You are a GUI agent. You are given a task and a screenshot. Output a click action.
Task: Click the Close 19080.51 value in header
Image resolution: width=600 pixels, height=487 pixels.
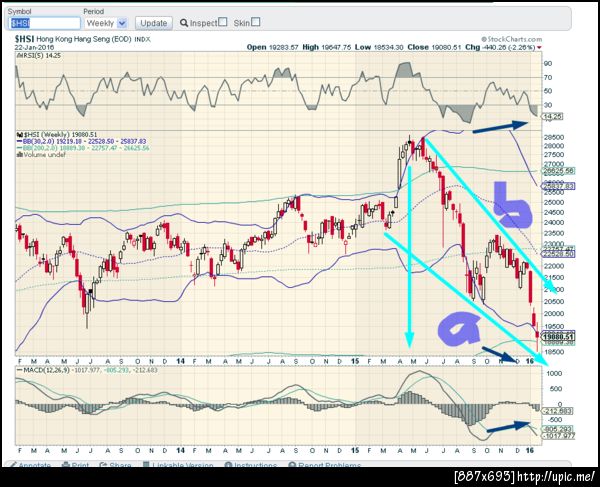pyautogui.click(x=434, y=47)
